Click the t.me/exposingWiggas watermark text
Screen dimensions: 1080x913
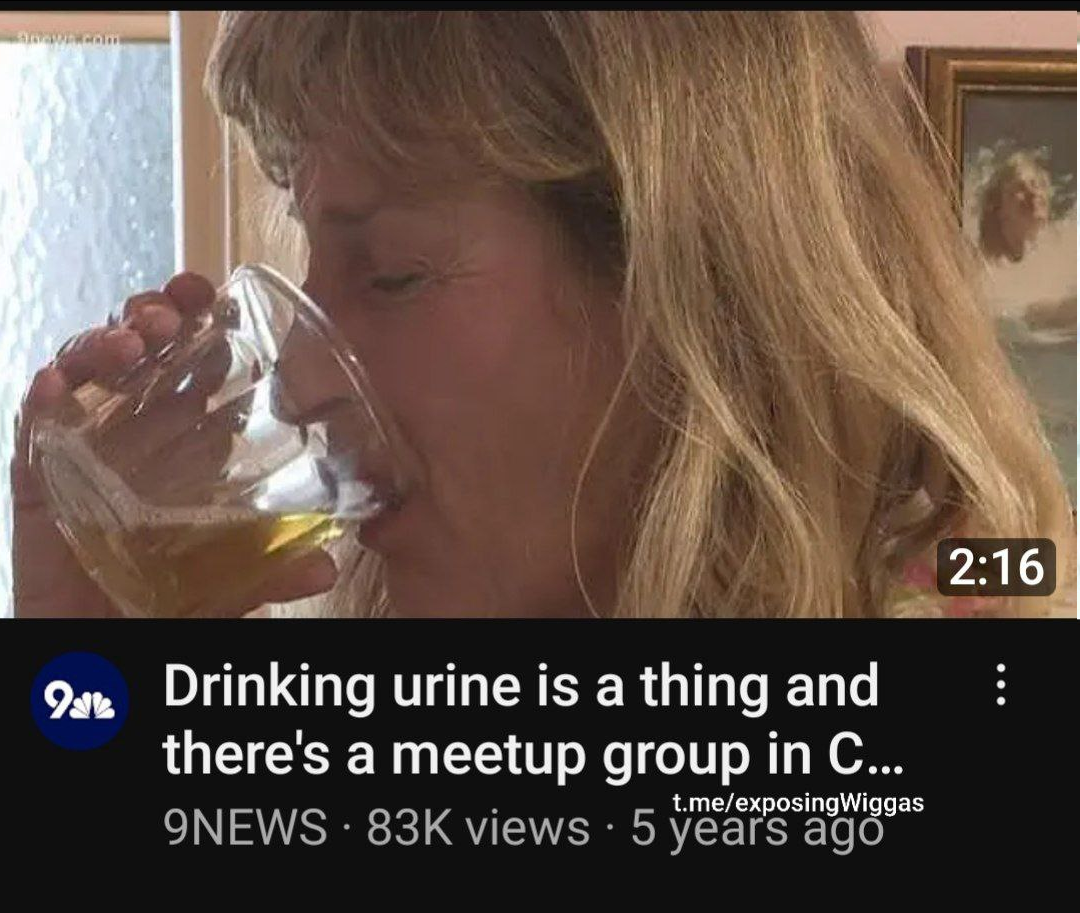tap(798, 802)
